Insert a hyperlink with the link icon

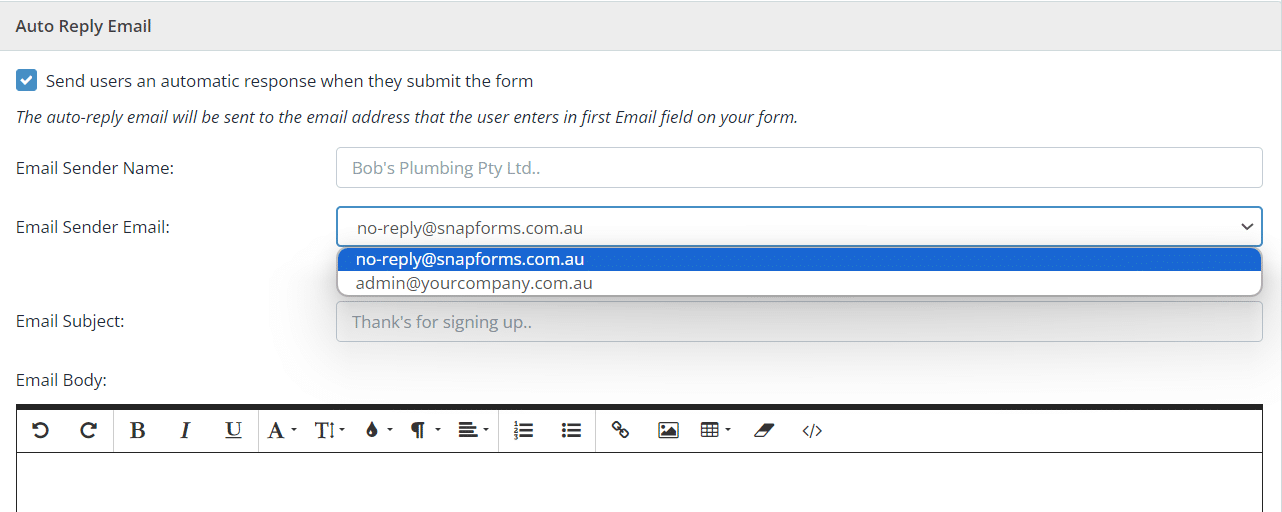(620, 430)
